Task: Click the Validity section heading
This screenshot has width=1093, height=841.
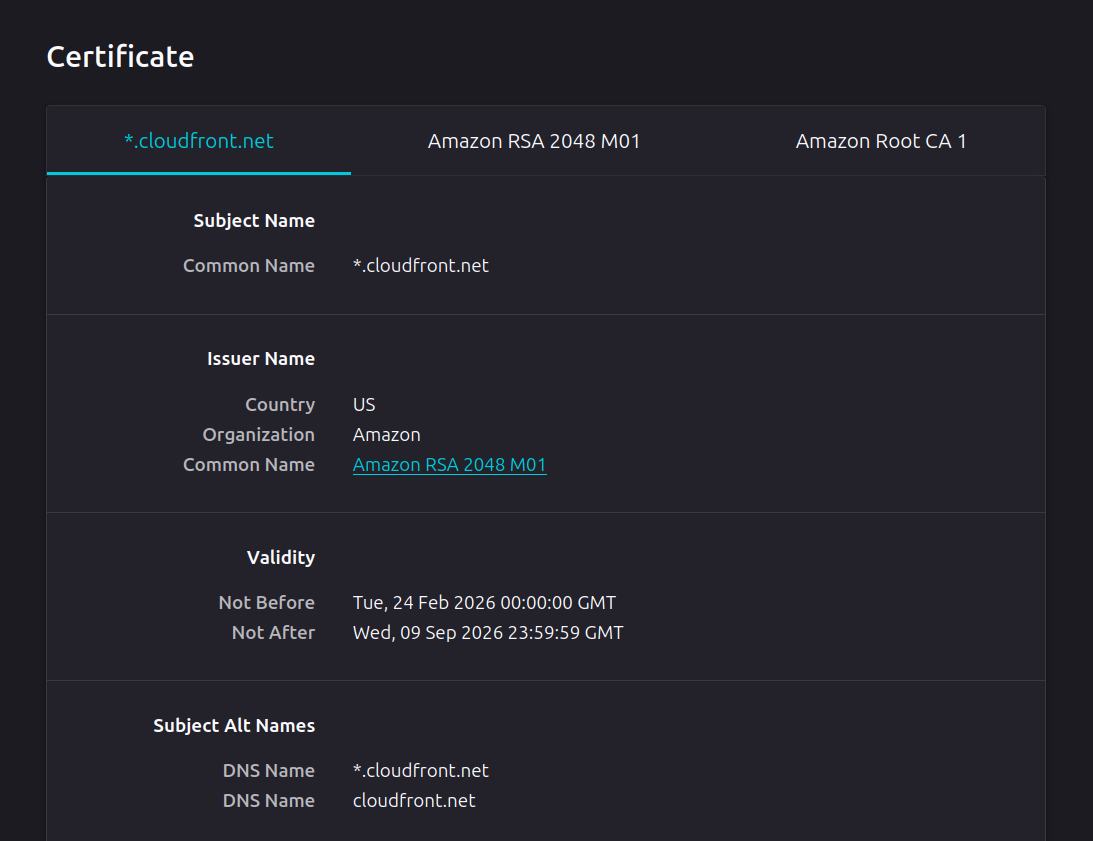Action: 280,558
